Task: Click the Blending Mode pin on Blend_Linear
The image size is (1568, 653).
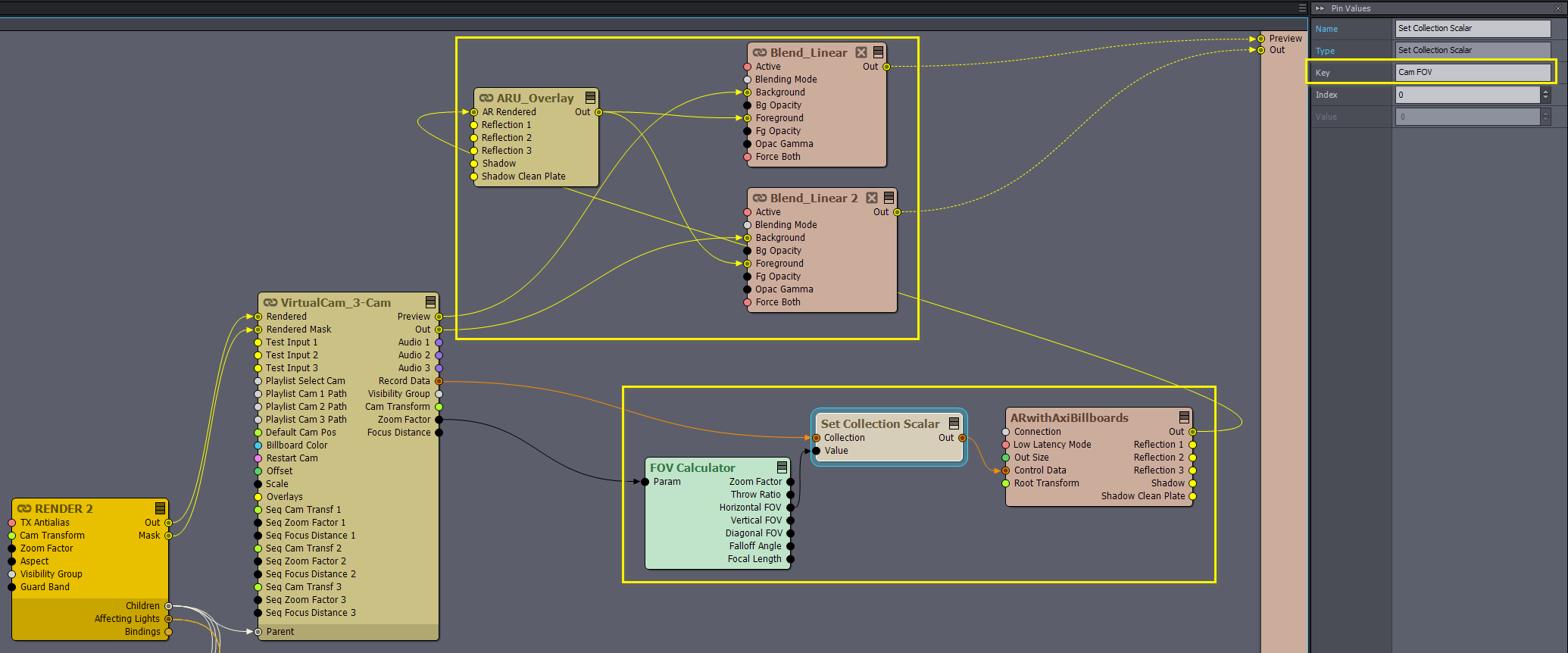Action: pos(748,80)
